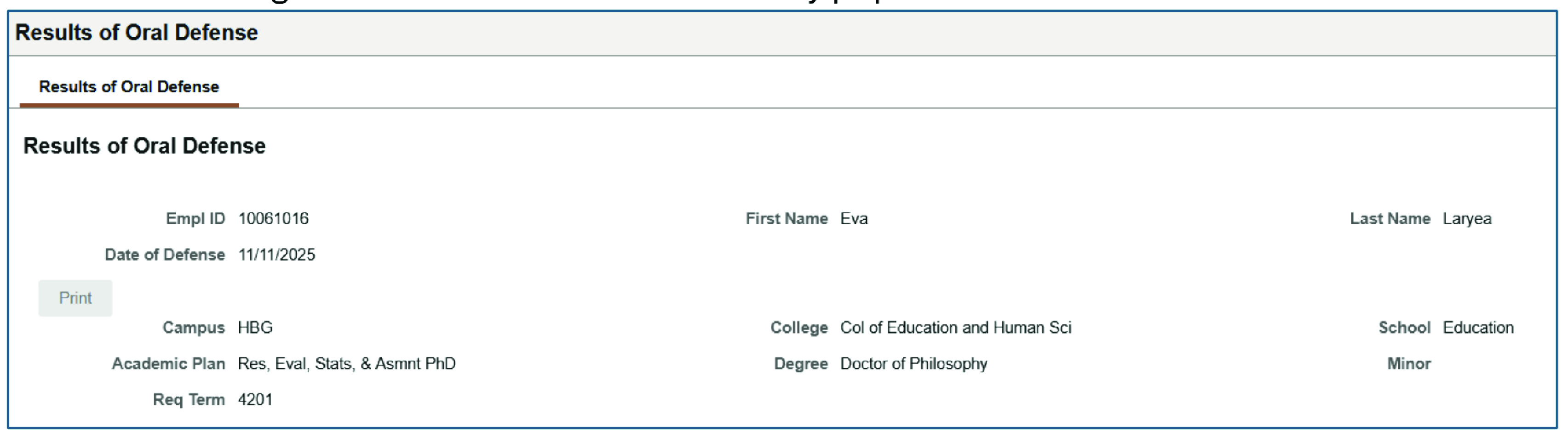Click the defense date 11/11/2025
The image size is (1568, 438).
[277, 254]
